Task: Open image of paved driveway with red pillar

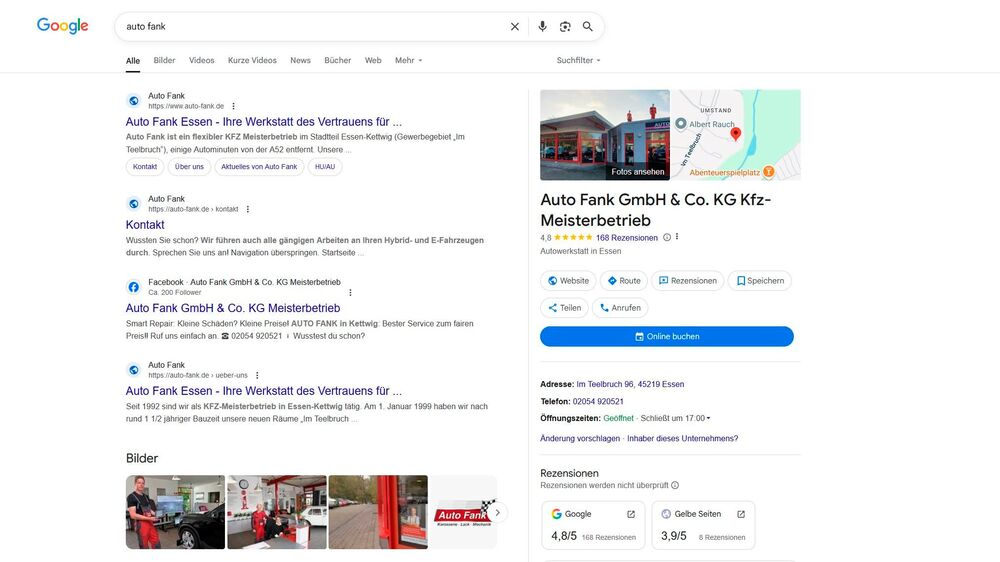Action: [x=378, y=512]
